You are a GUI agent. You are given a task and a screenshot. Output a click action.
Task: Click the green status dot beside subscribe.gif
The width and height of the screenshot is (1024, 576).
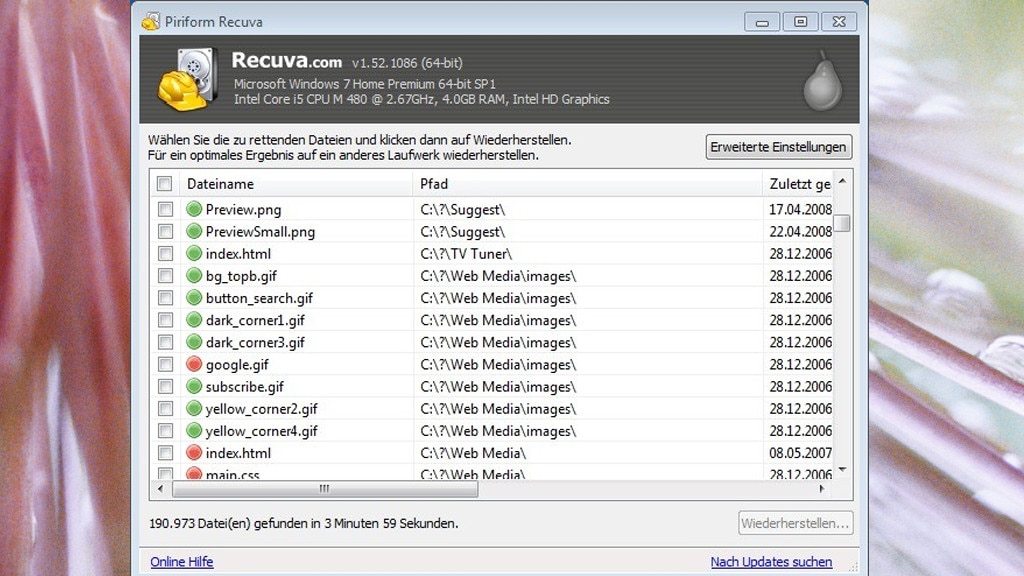[194, 387]
